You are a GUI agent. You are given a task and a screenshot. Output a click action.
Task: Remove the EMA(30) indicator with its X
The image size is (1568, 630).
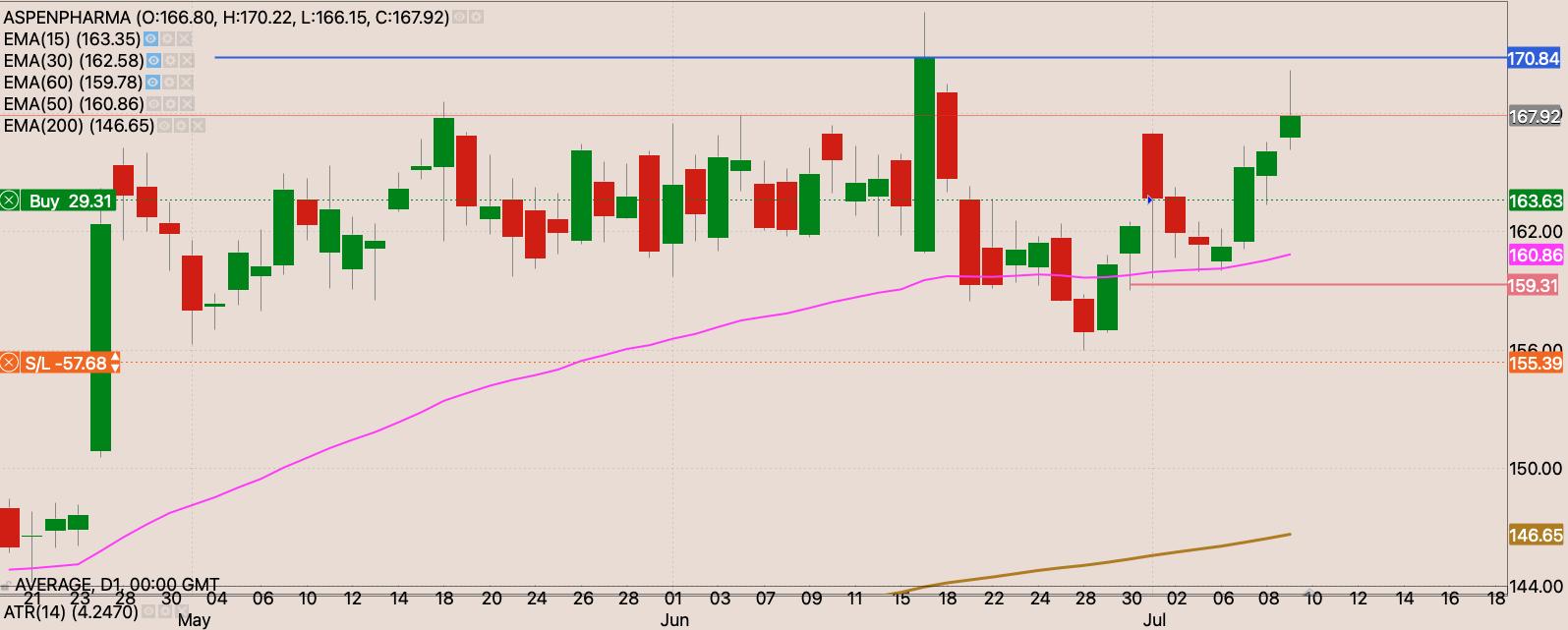[x=187, y=61]
